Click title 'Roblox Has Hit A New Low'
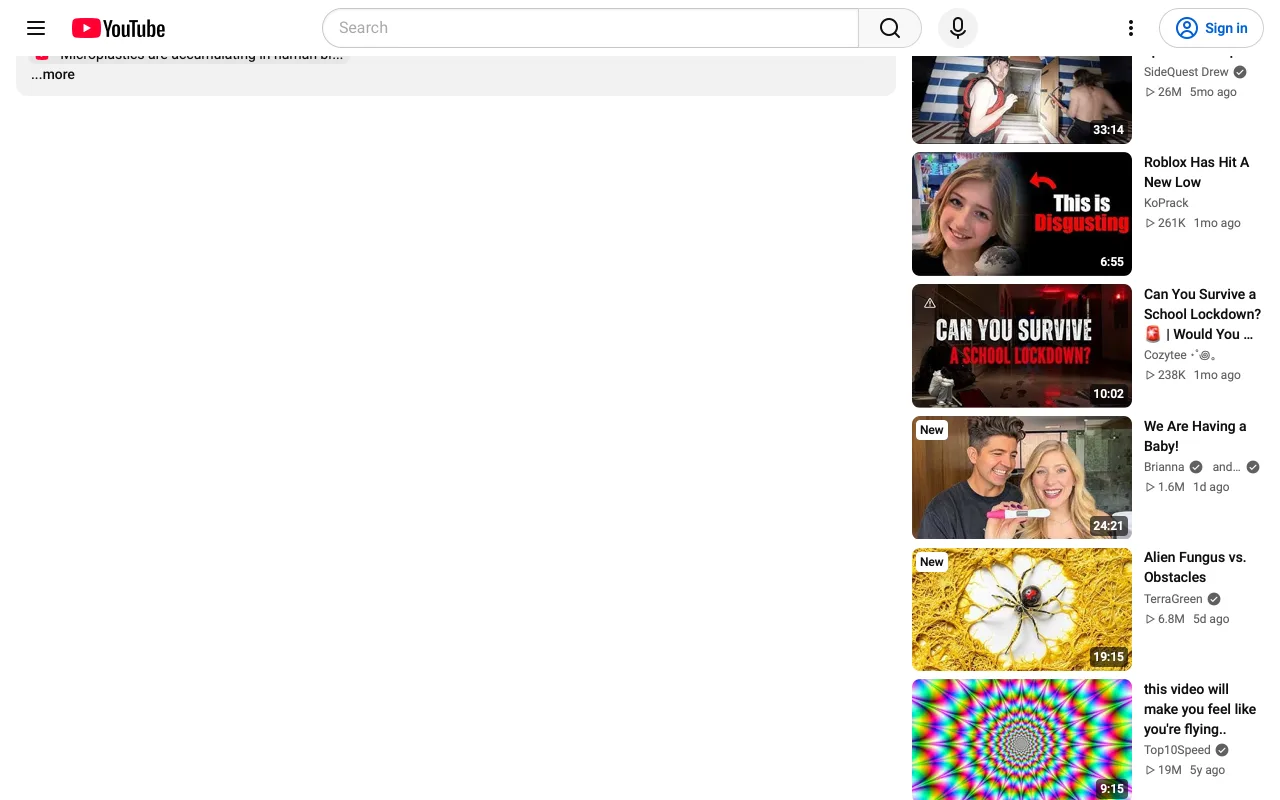 click(x=1197, y=172)
